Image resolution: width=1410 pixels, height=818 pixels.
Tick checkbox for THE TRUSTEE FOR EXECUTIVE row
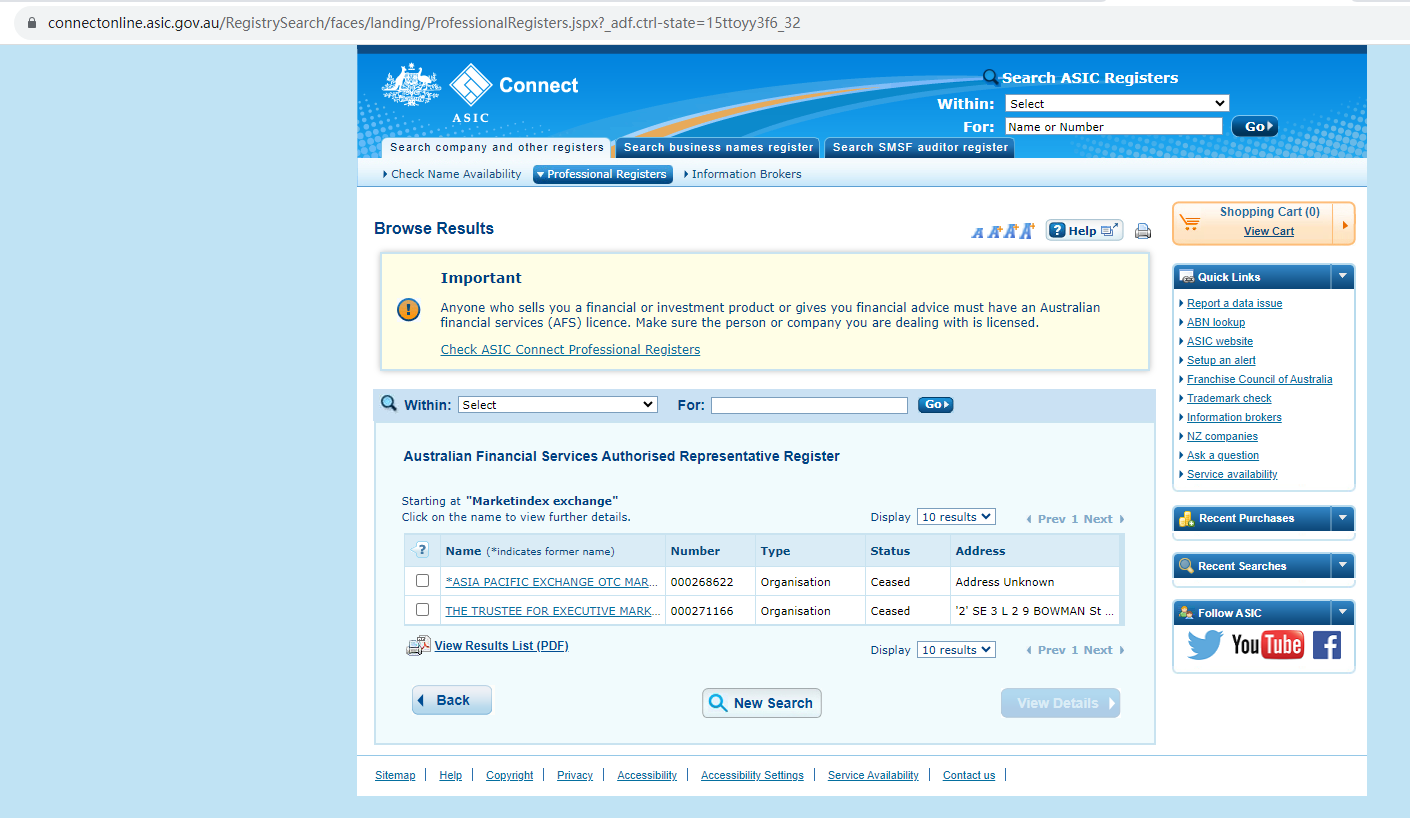[x=422, y=610]
